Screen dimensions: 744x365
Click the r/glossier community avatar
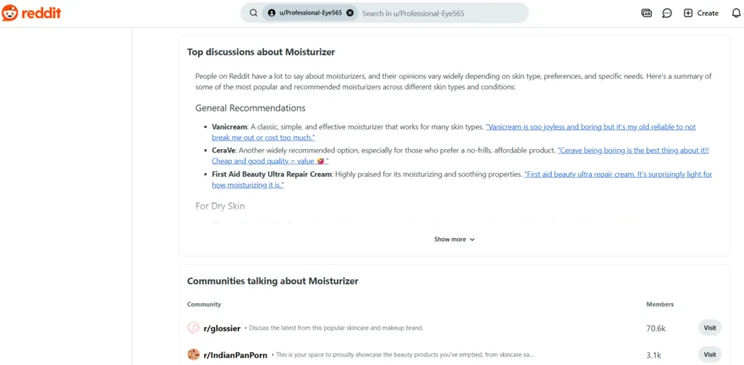click(x=193, y=328)
